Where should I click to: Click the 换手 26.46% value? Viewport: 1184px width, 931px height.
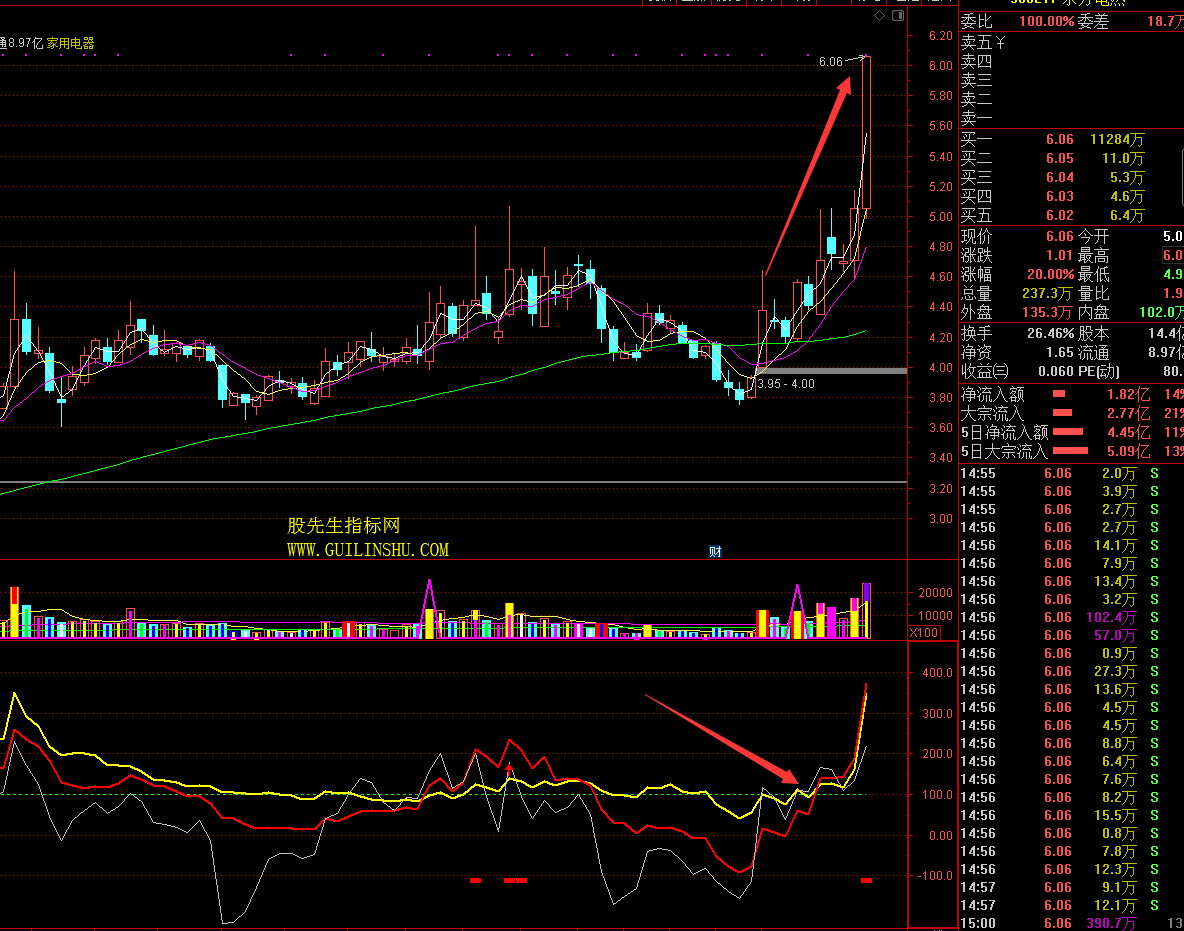[1050, 333]
